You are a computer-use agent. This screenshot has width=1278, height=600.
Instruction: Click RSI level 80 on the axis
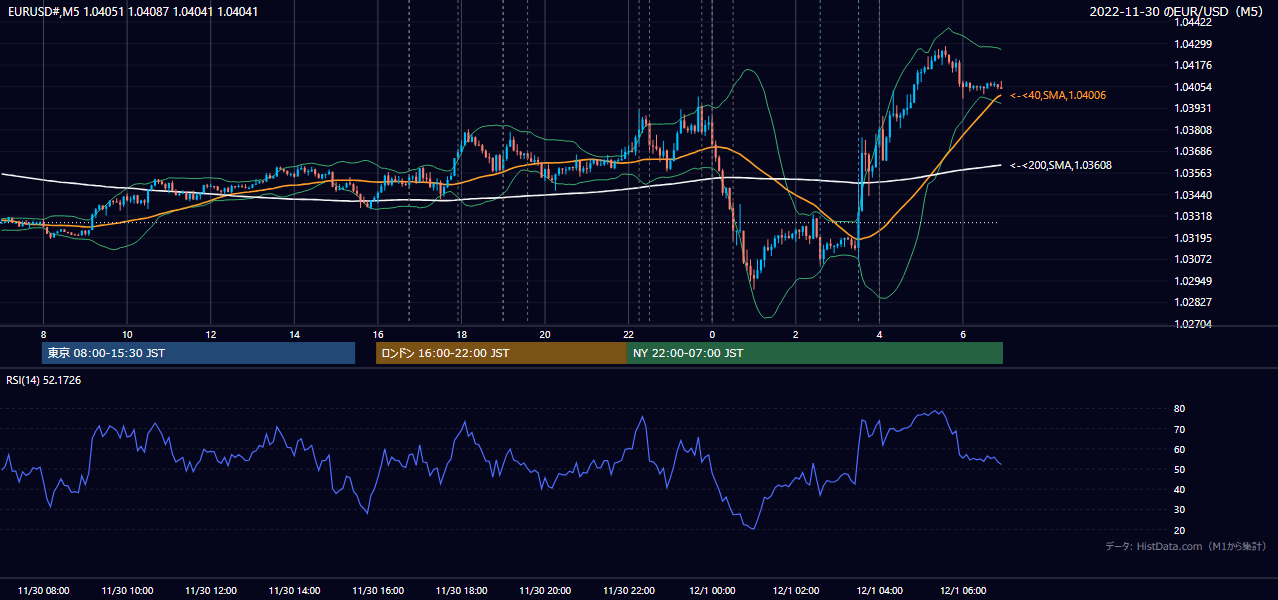click(1180, 409)
